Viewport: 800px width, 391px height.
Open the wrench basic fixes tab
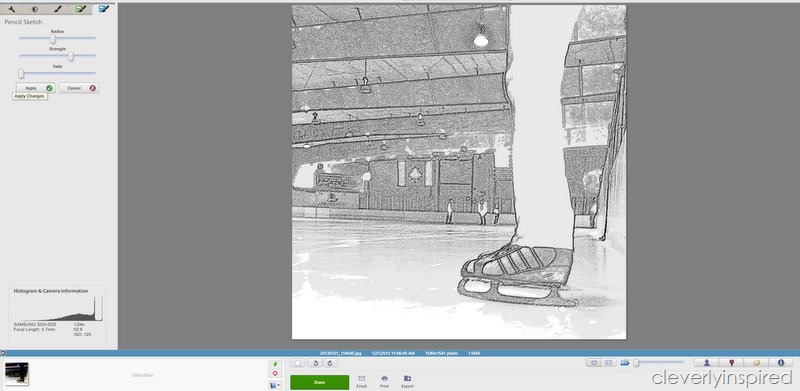pyautogui.click(x=12, y=9)
